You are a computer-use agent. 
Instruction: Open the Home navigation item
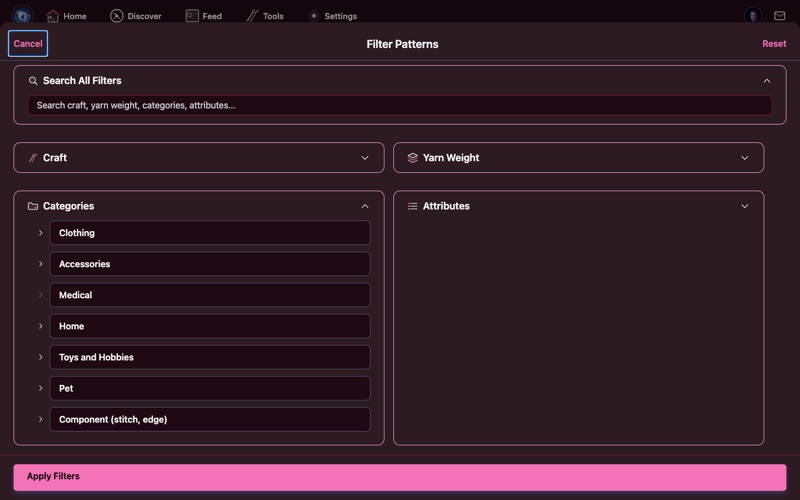click(66, 16)
